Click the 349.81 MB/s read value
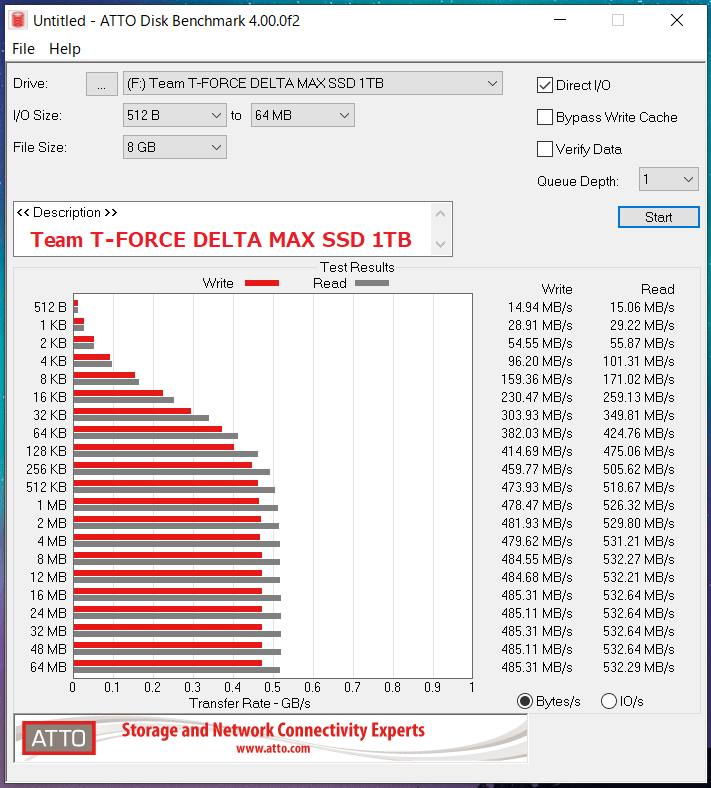 tap(639, 416)
